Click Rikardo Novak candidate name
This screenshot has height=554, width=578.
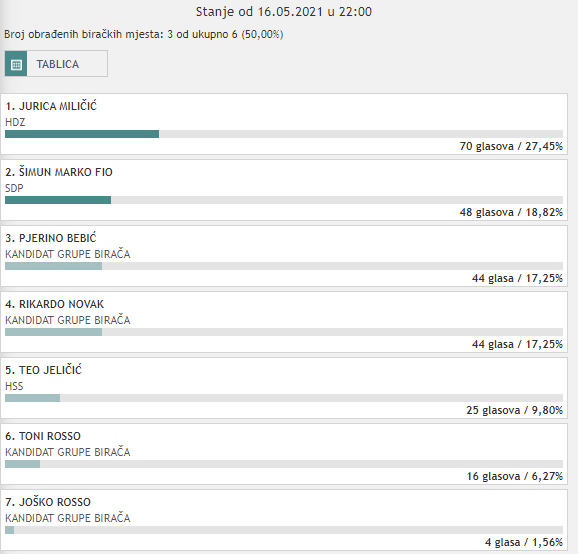click(x=55, y=304)
